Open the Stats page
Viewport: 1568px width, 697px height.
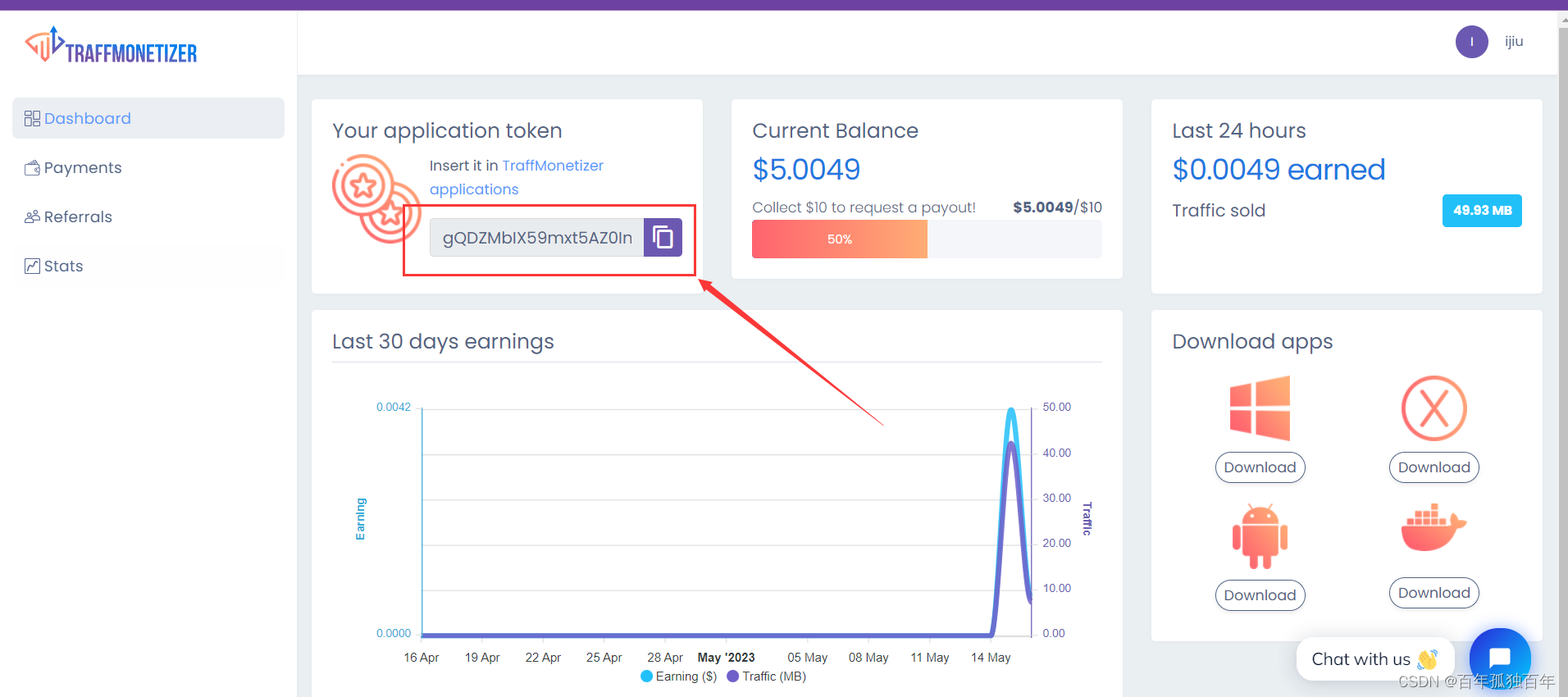tap(148, 266)
